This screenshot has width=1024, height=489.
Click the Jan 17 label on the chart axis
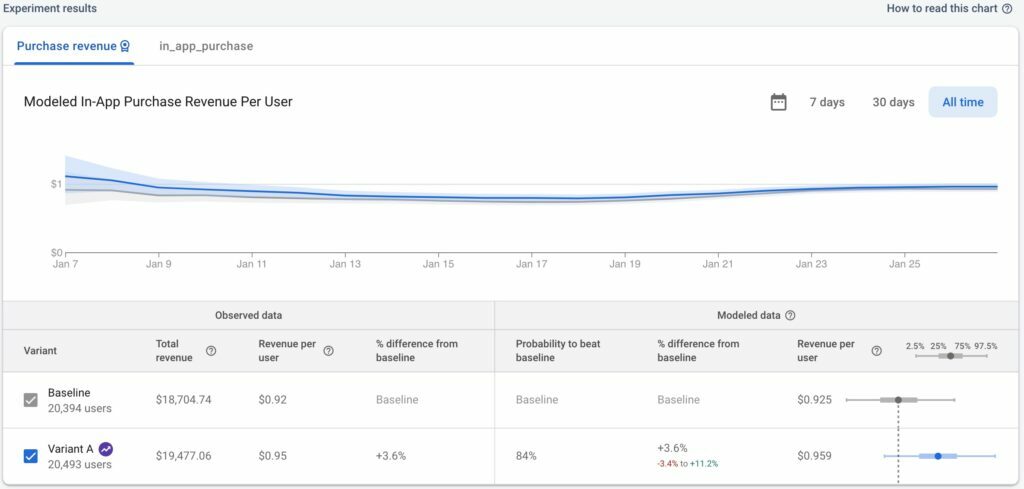531,264
